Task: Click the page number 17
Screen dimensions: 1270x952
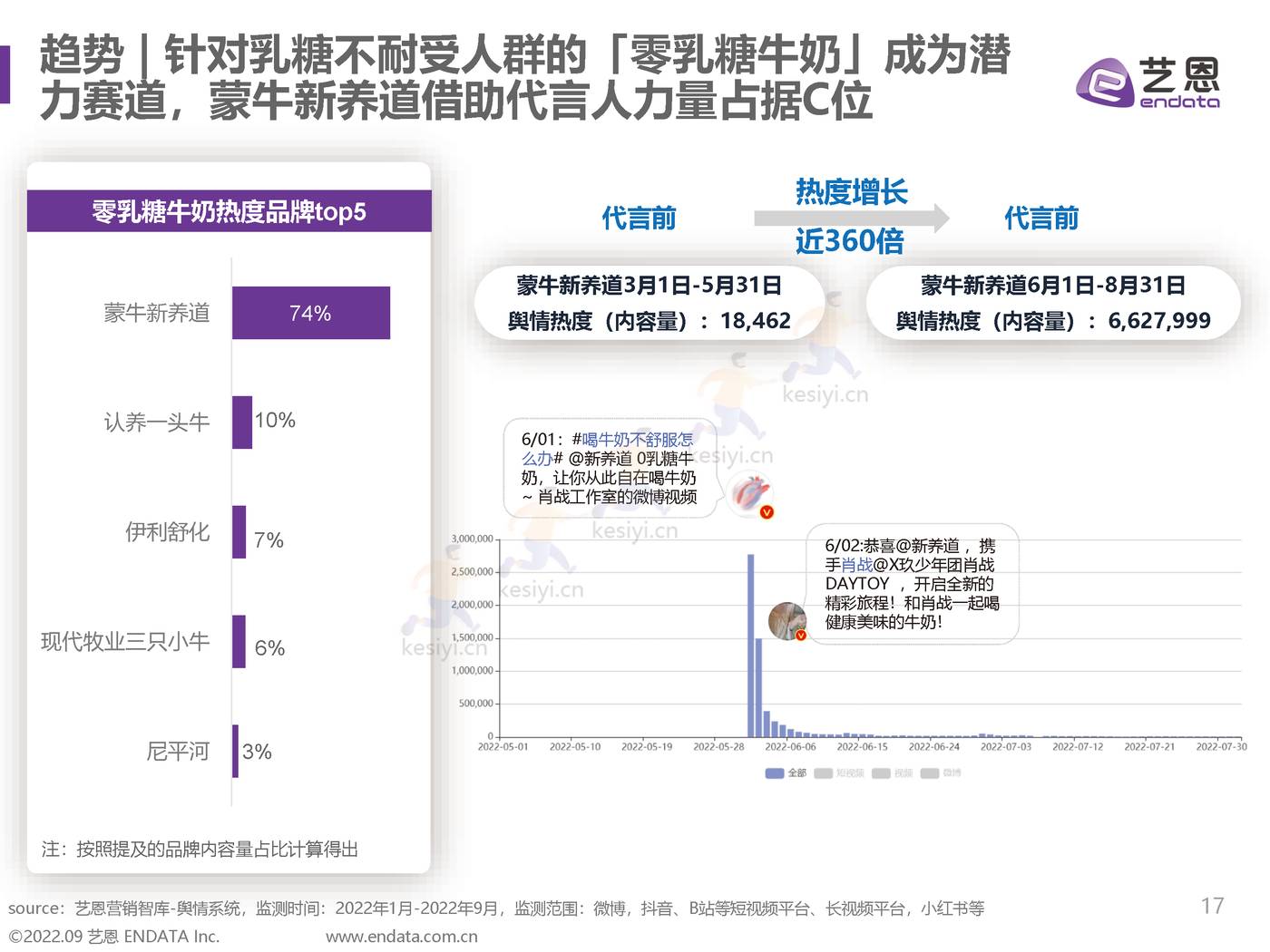Action: [x=1212, y=906]
